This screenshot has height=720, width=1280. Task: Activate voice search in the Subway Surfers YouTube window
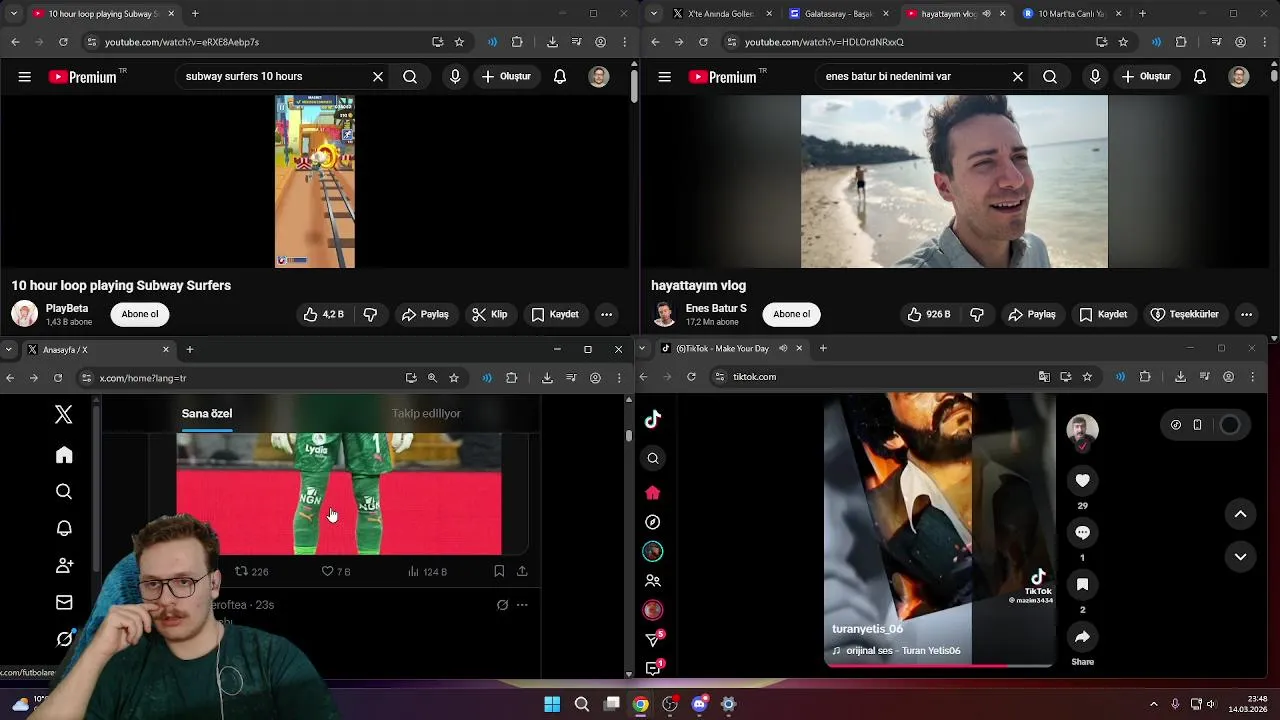(455, 76)
